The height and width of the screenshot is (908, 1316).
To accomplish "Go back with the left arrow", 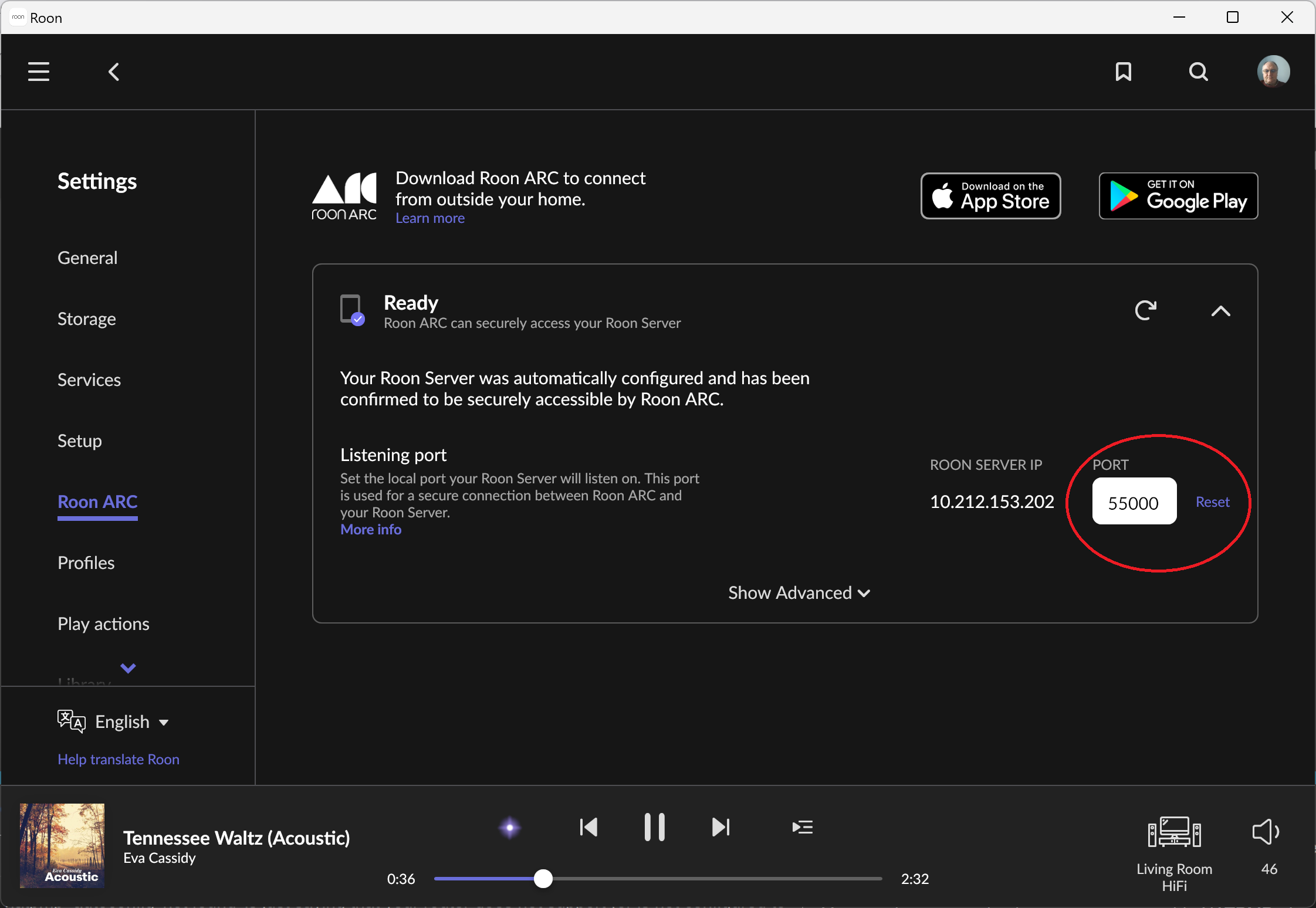I will click(x=114, y=72).
